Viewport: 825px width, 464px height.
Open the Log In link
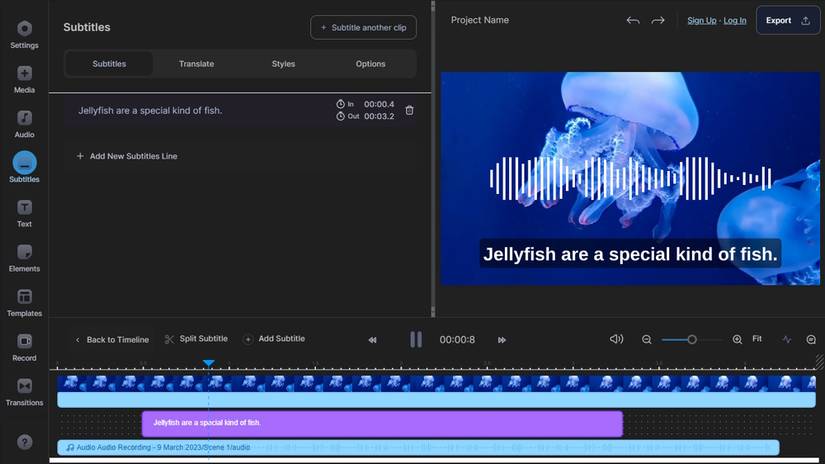[x=735, y=21]
